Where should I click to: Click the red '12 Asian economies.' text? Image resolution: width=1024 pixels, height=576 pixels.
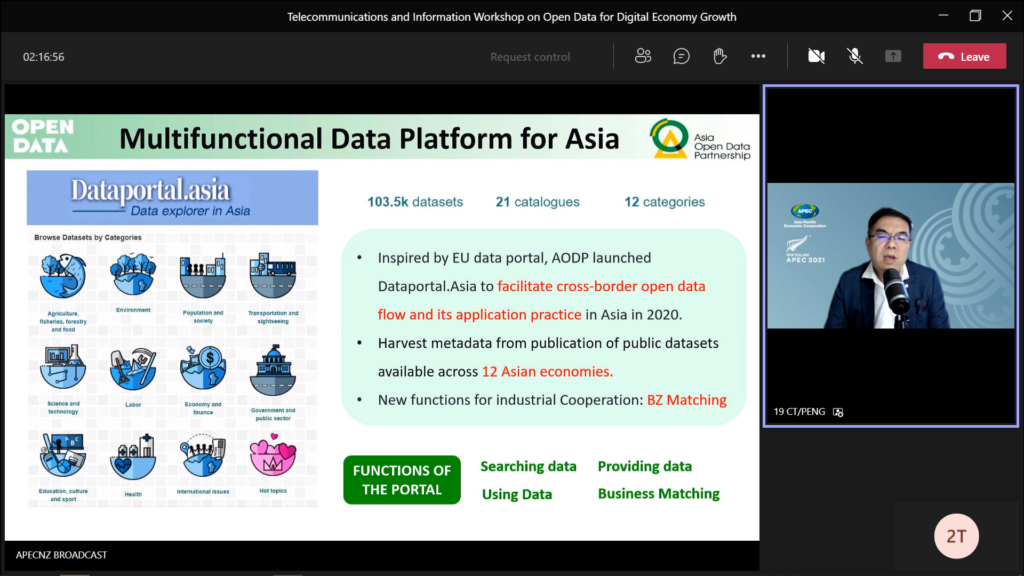pyautogui.click(x=547, y=372)
